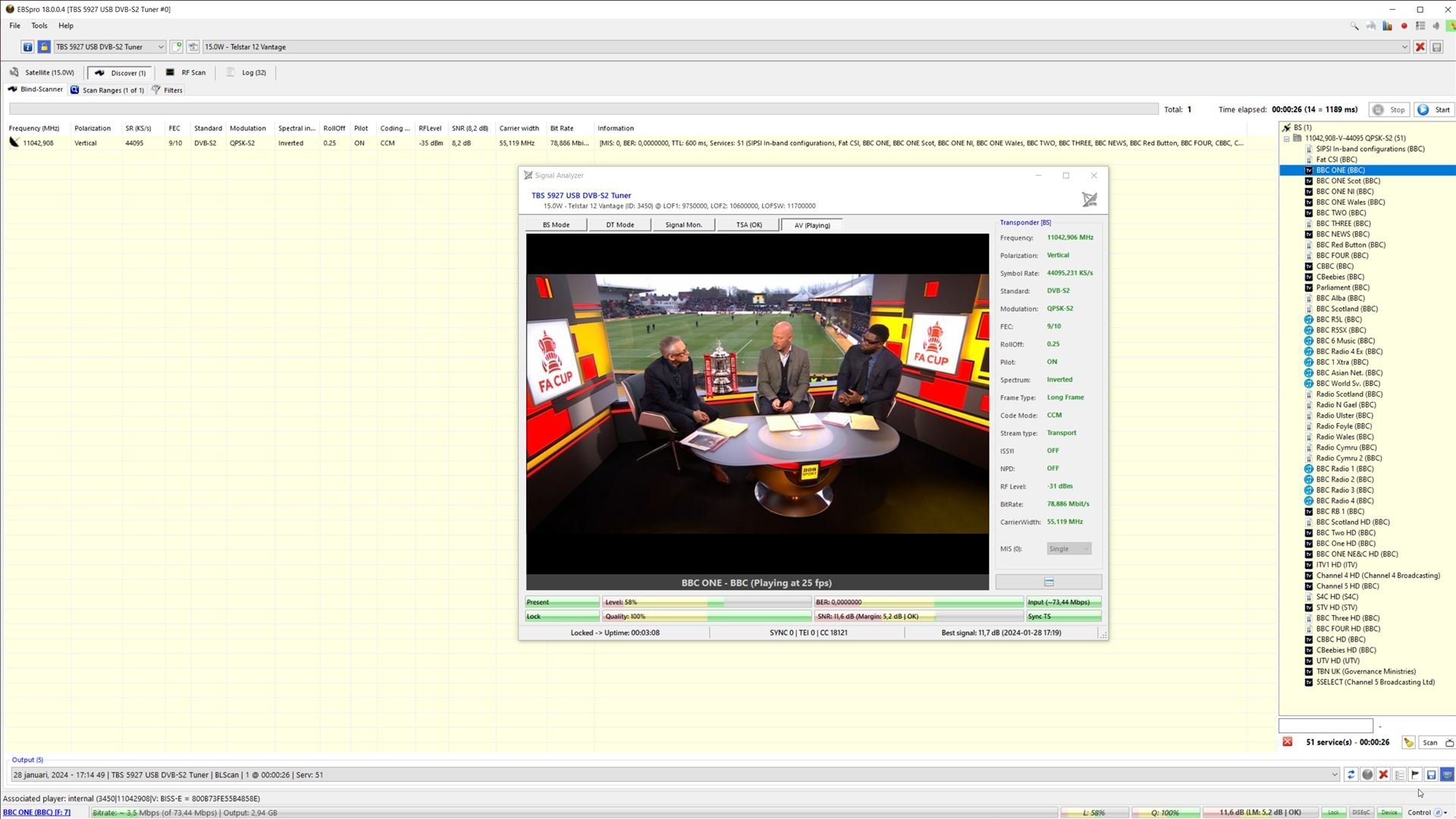Click the red X next to satellite dropdown
1456x819 pixels.
[1420, 47]
